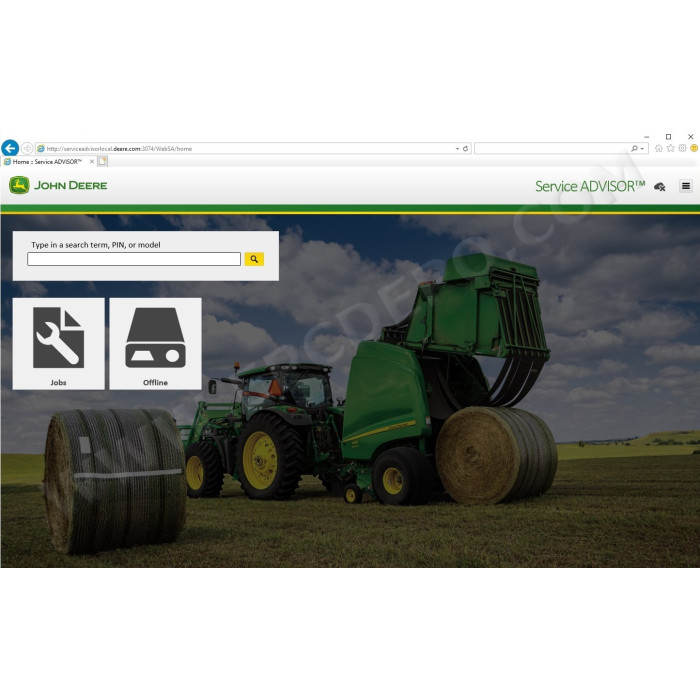This screenshot has height=700, width=700.
Task: Click the browser forward arrow button
Action: coord(27,148)
